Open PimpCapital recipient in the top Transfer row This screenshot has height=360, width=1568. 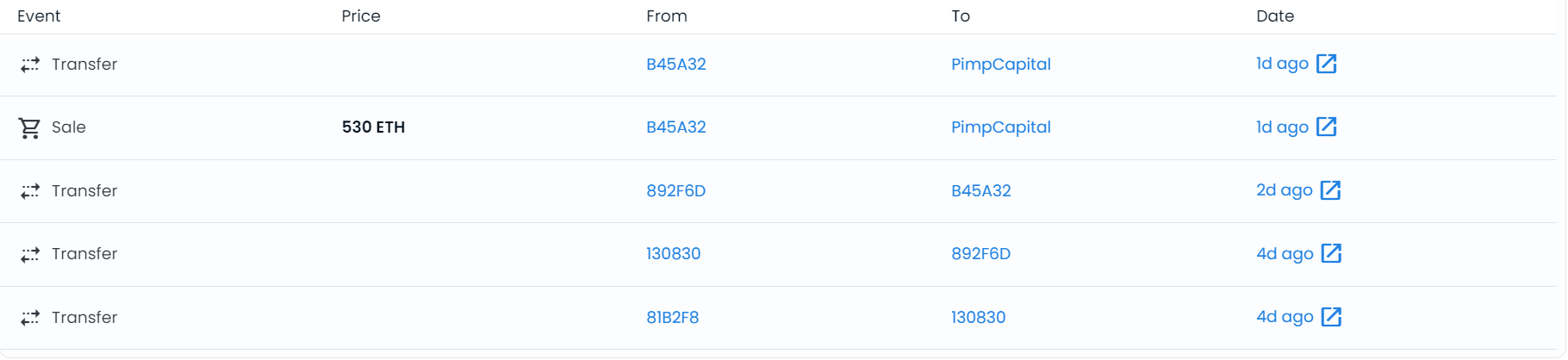pyautogui.click(x=1001, y=65)
